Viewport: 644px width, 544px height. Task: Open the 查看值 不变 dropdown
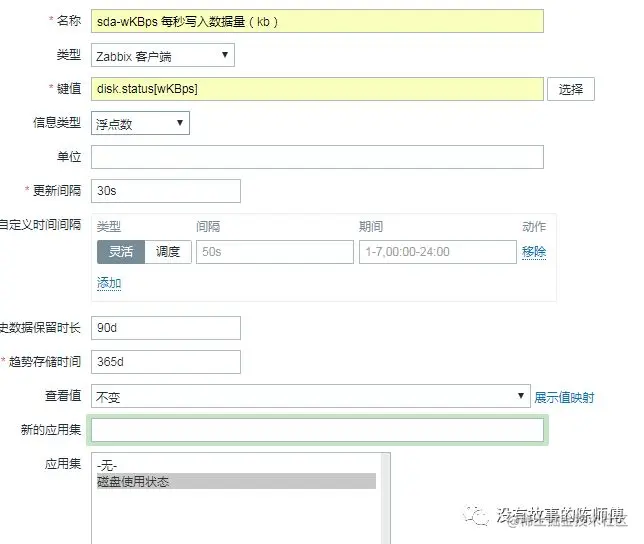click(310, 396)
